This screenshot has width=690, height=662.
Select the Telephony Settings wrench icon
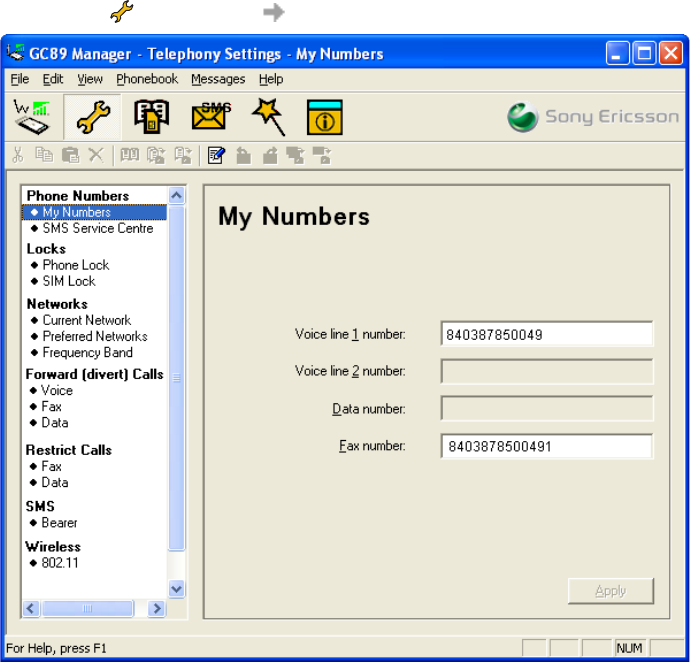click(x=93, y=117)
